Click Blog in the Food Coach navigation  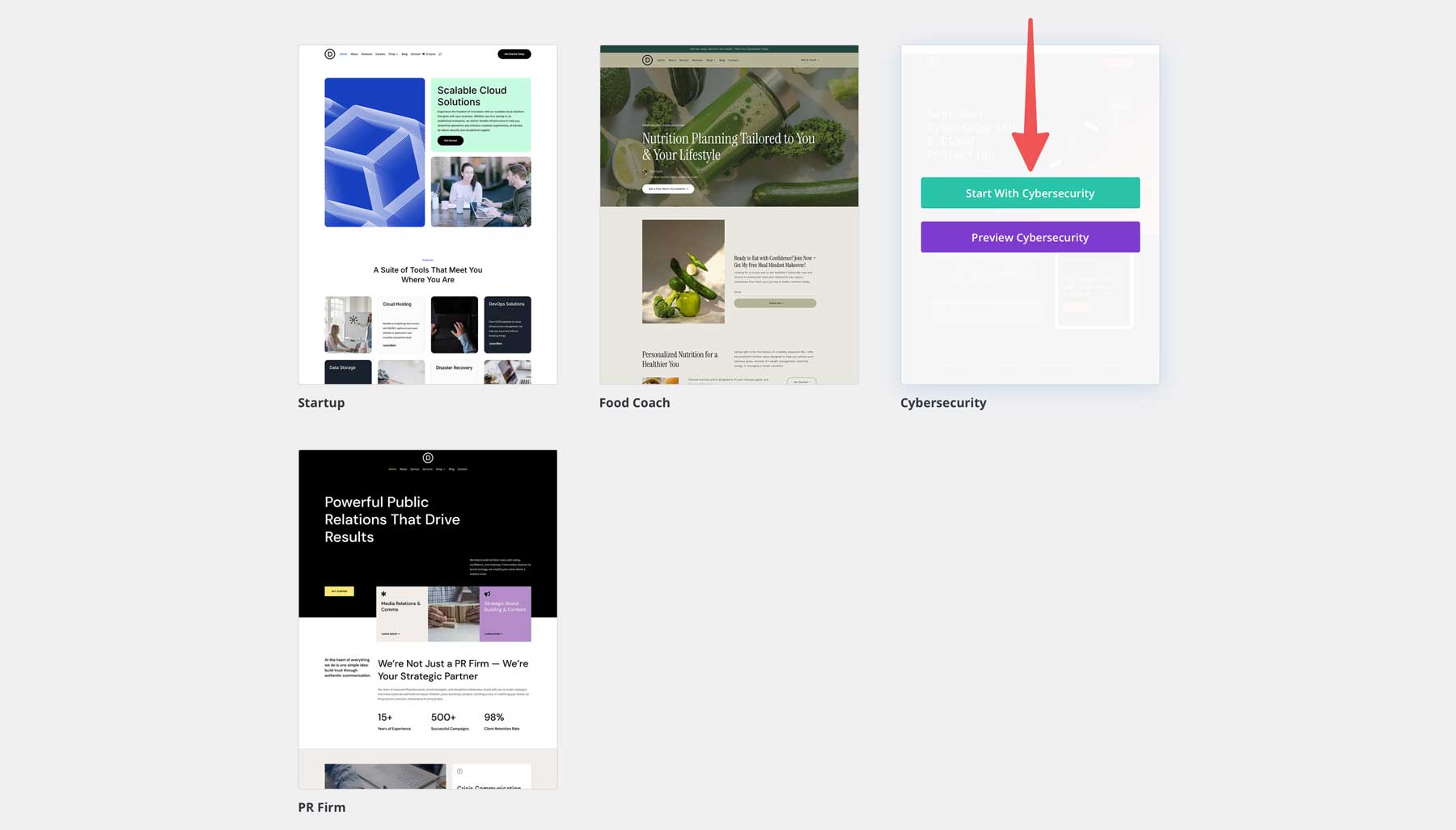click(x=722, y=60)
